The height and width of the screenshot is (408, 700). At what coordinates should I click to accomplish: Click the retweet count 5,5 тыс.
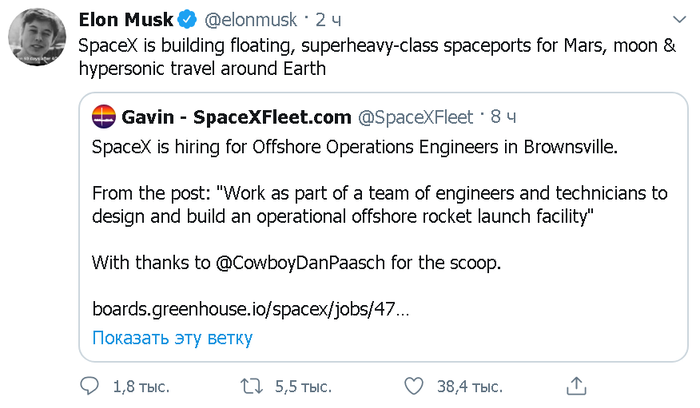302,386
